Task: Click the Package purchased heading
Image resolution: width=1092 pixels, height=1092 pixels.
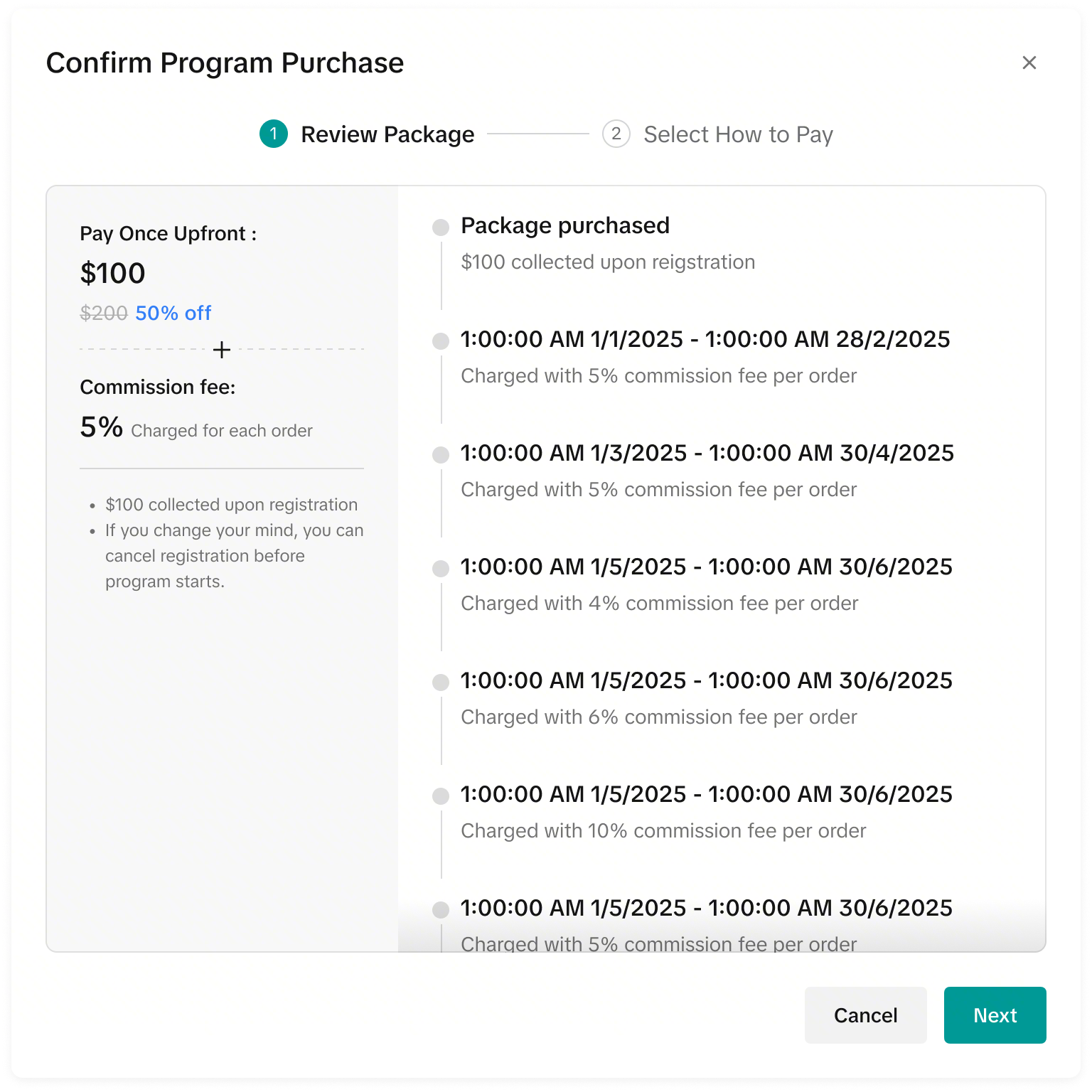Action: point(565,225)
